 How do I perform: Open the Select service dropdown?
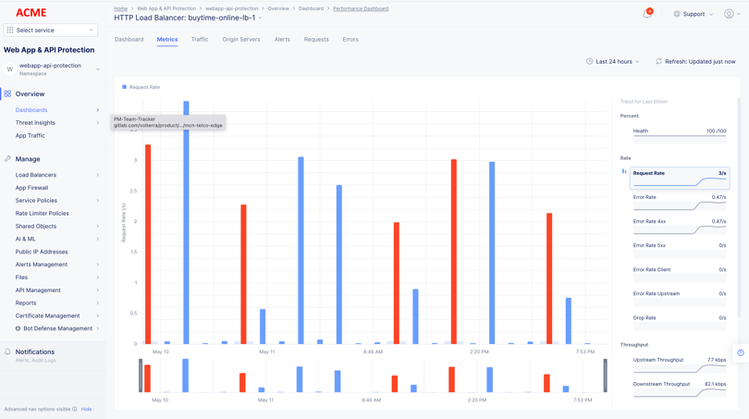pyautogui.click(x=50, y=30)
